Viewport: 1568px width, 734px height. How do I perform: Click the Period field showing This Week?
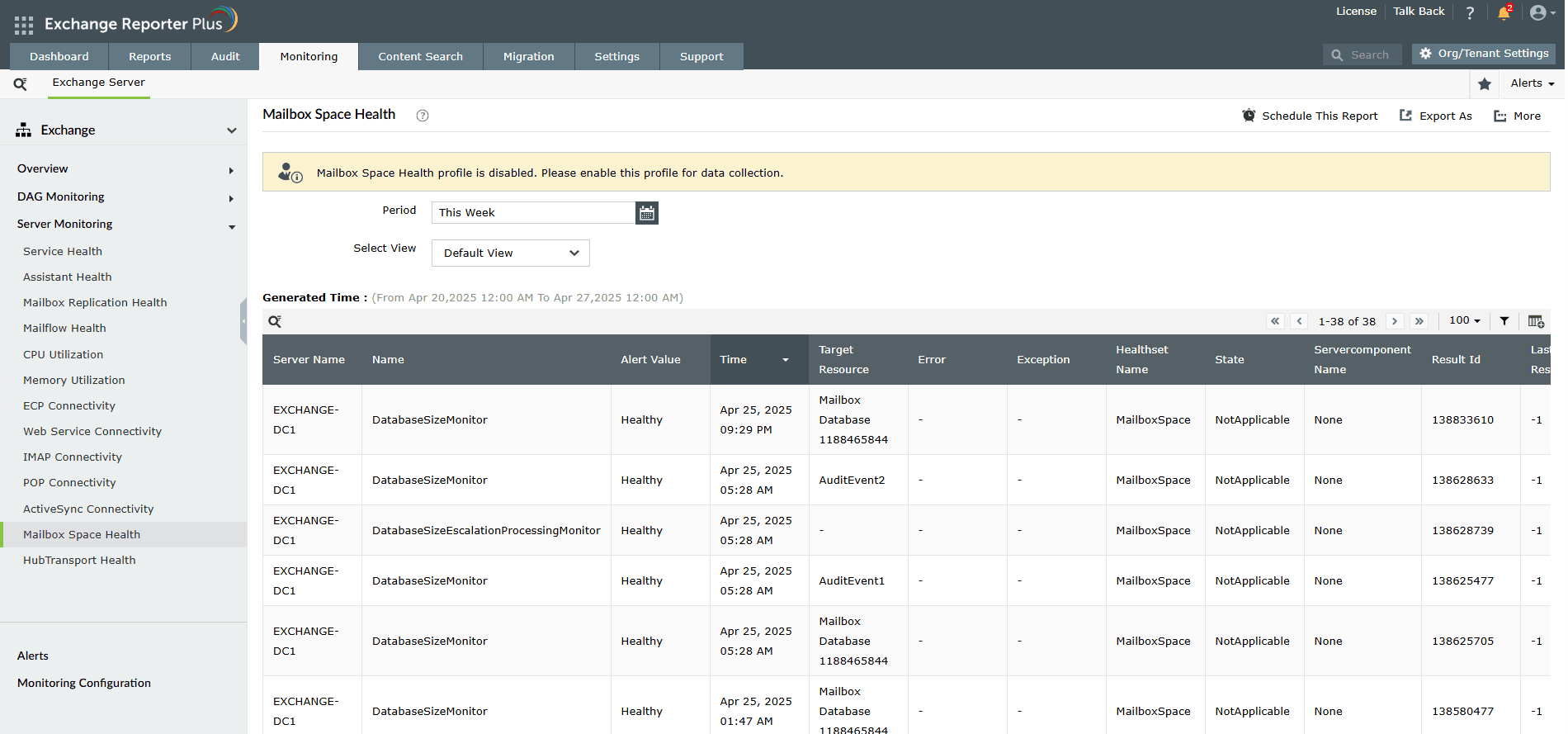(x=533, y=213)
